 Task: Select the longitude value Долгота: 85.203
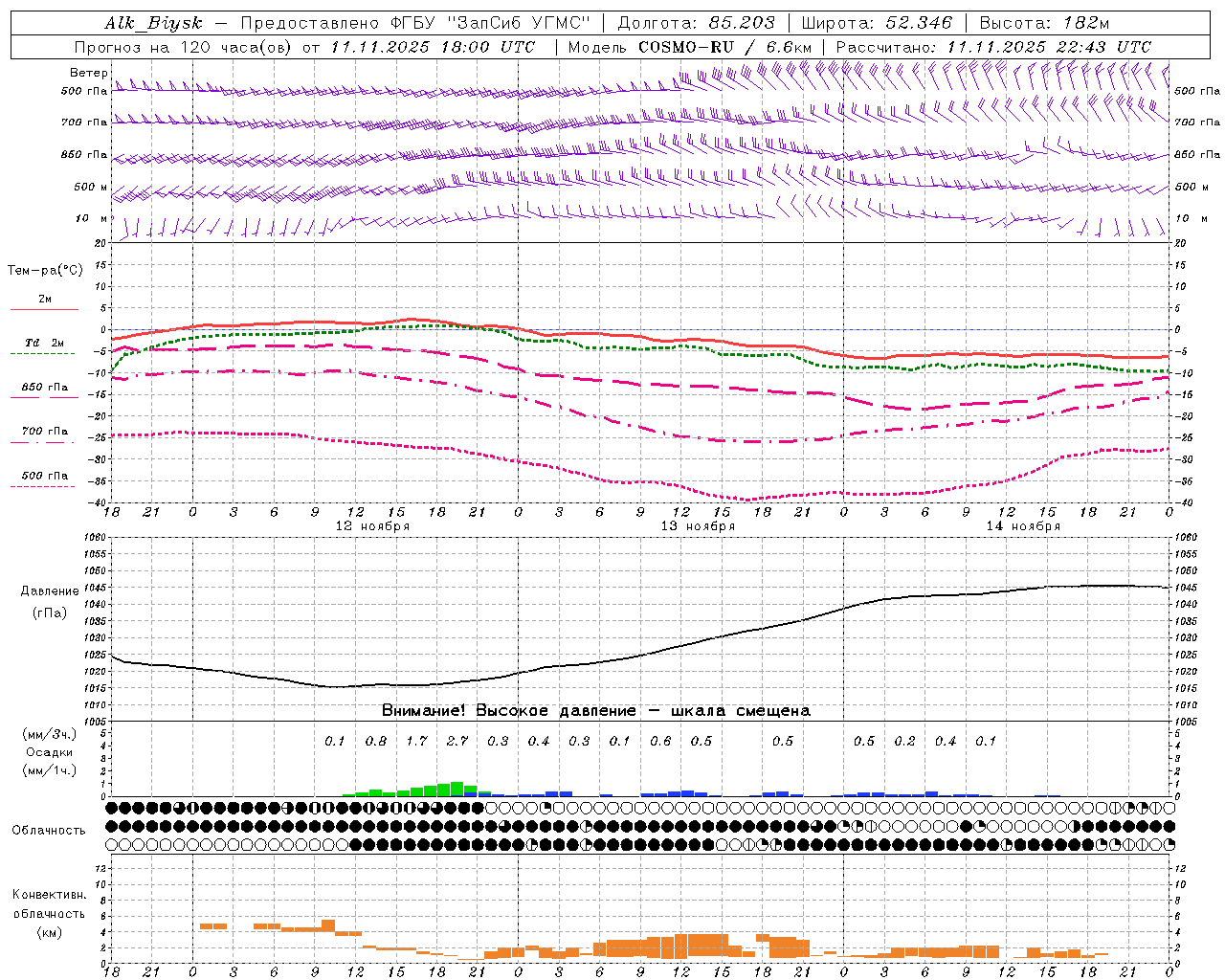(696, 23)
